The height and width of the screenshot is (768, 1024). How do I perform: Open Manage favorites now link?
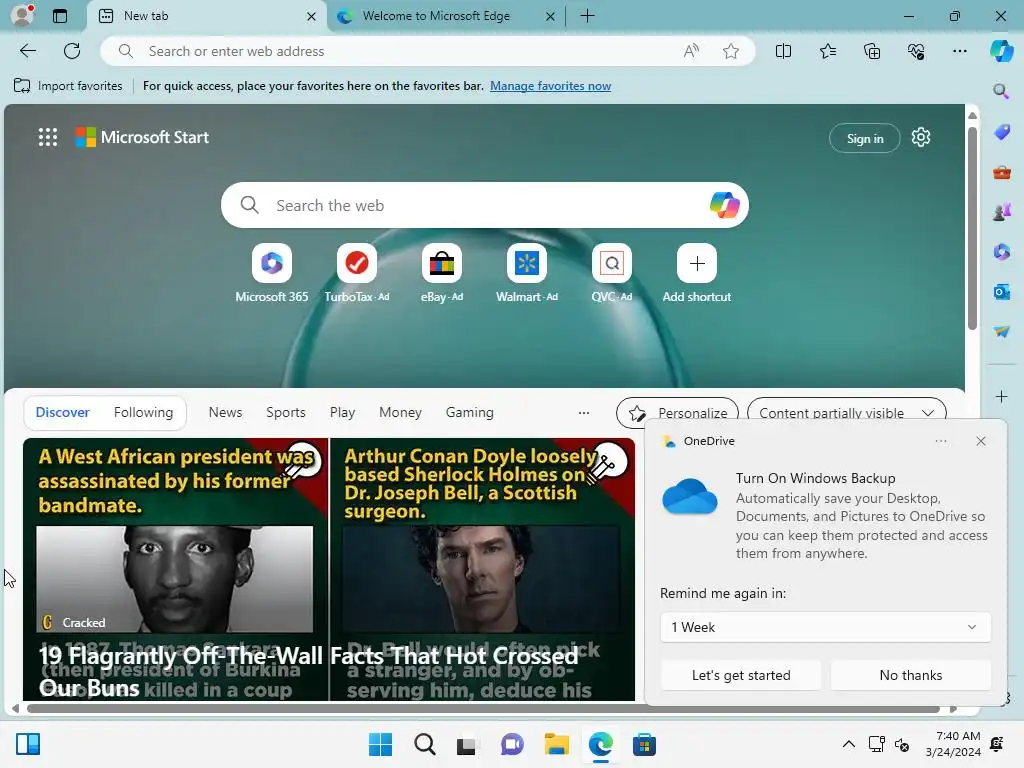551,86
